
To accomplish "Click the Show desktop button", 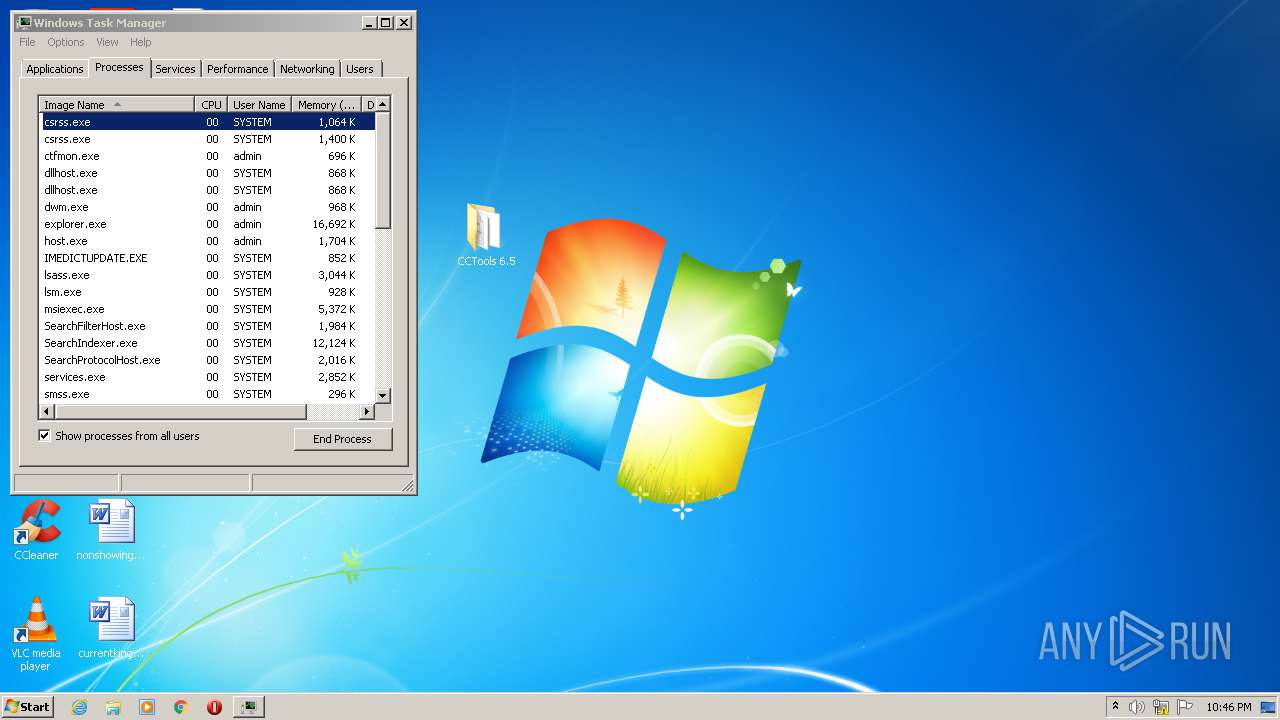I will click(1268, 707).
